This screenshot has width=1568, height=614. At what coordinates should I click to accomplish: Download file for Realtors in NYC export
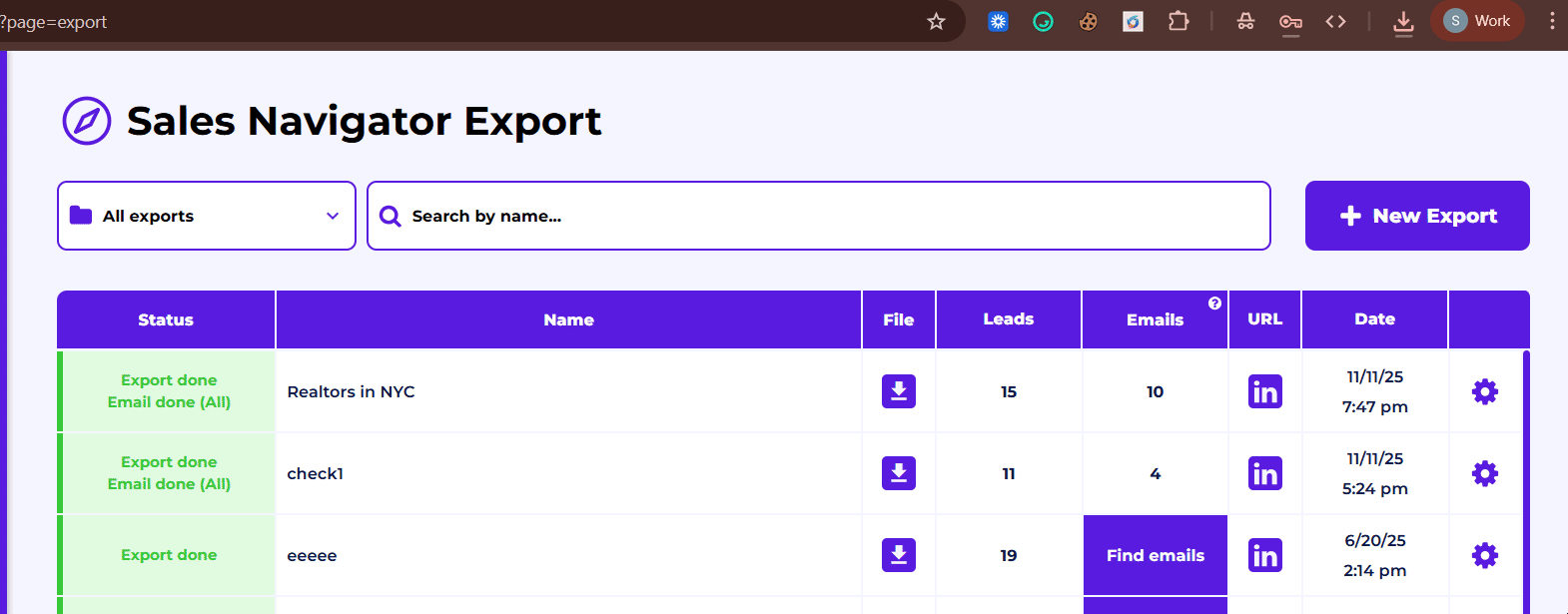pyautogui.click(x=899, y=391)
